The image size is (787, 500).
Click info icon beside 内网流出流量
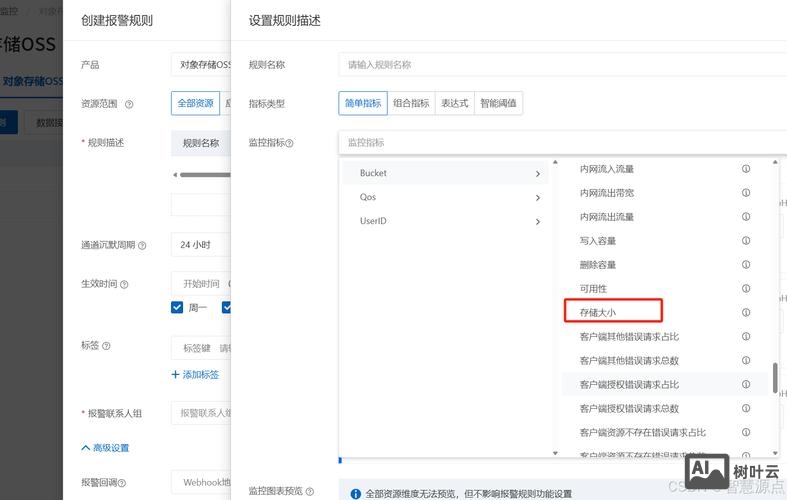[x=746, y=216]
